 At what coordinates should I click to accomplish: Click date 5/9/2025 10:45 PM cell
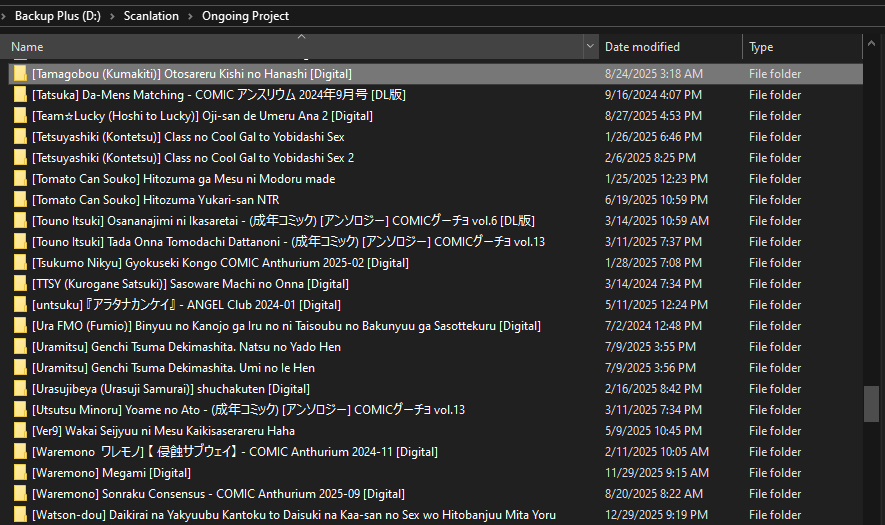tap(654, 431)
